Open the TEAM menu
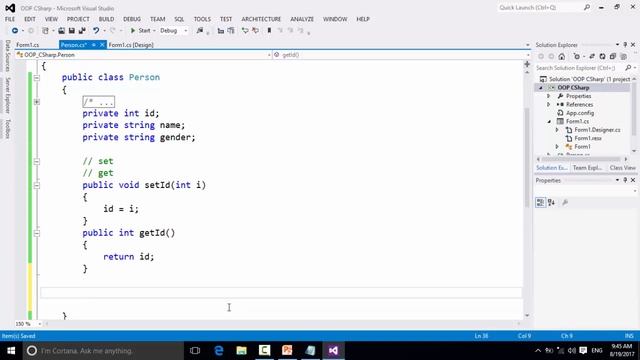The width and height of the screenshot is (640, 360). pyautogui.click(x=158, y=19)
